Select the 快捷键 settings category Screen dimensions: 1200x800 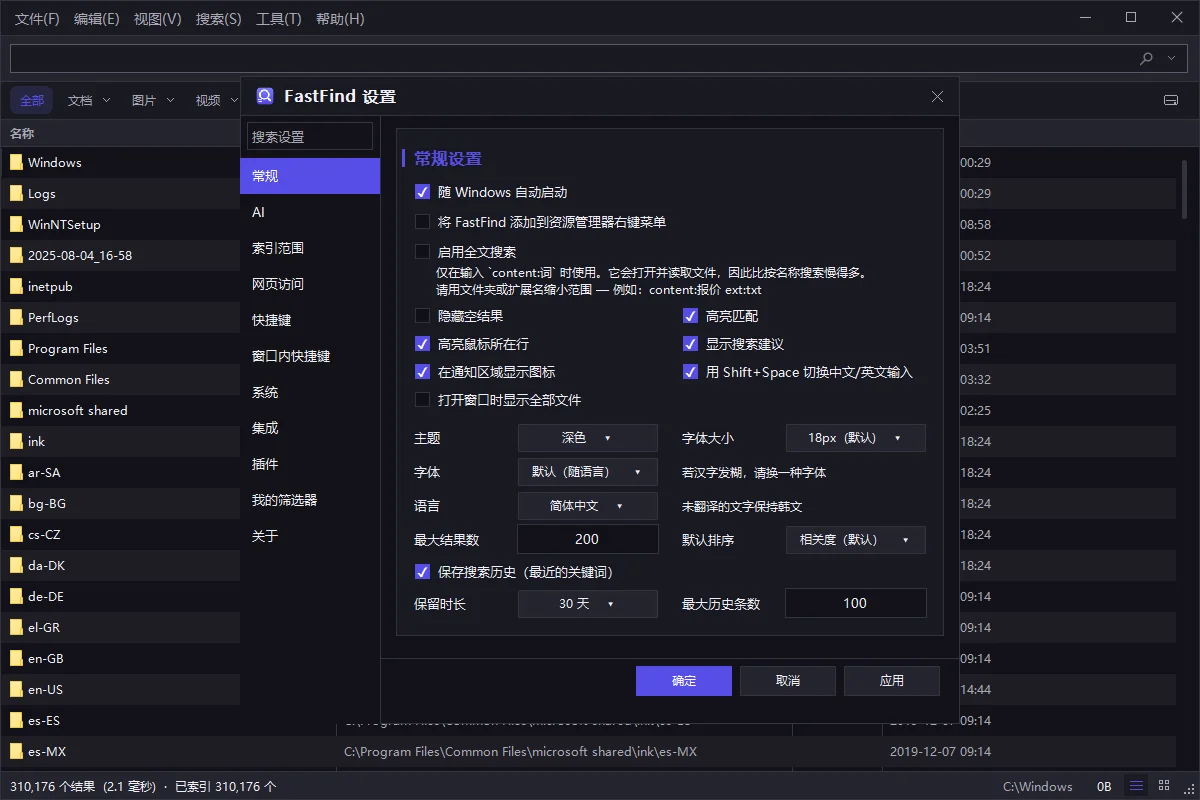(x=310, y=320)
